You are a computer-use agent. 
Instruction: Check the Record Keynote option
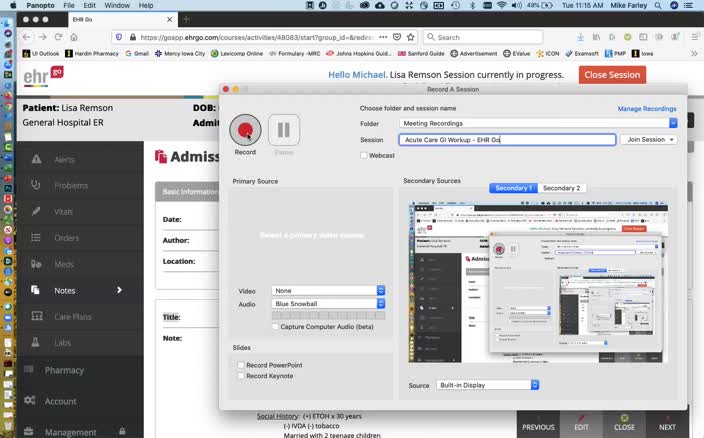coord(241,376)
